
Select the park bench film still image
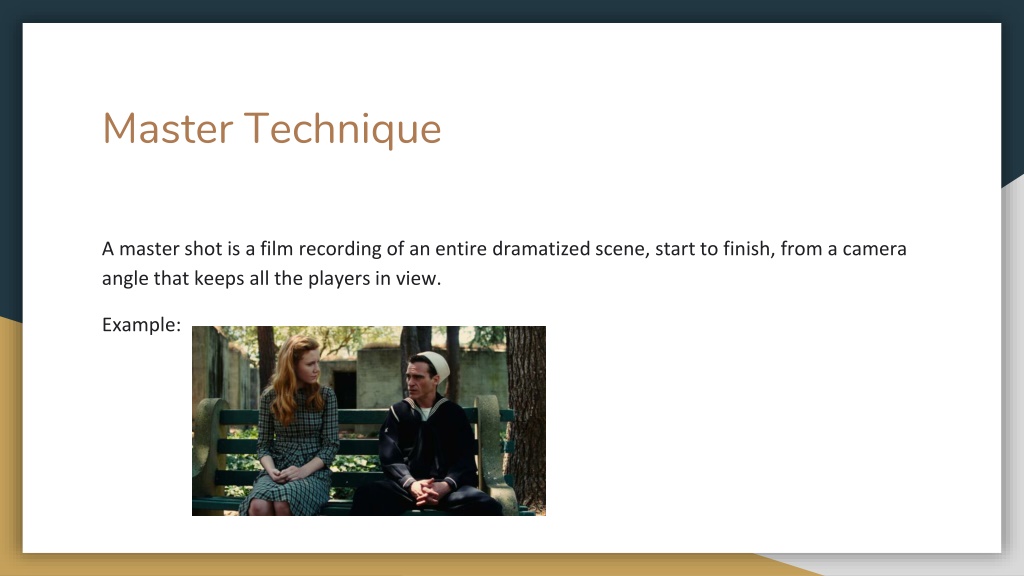click(x=369, y=421)
